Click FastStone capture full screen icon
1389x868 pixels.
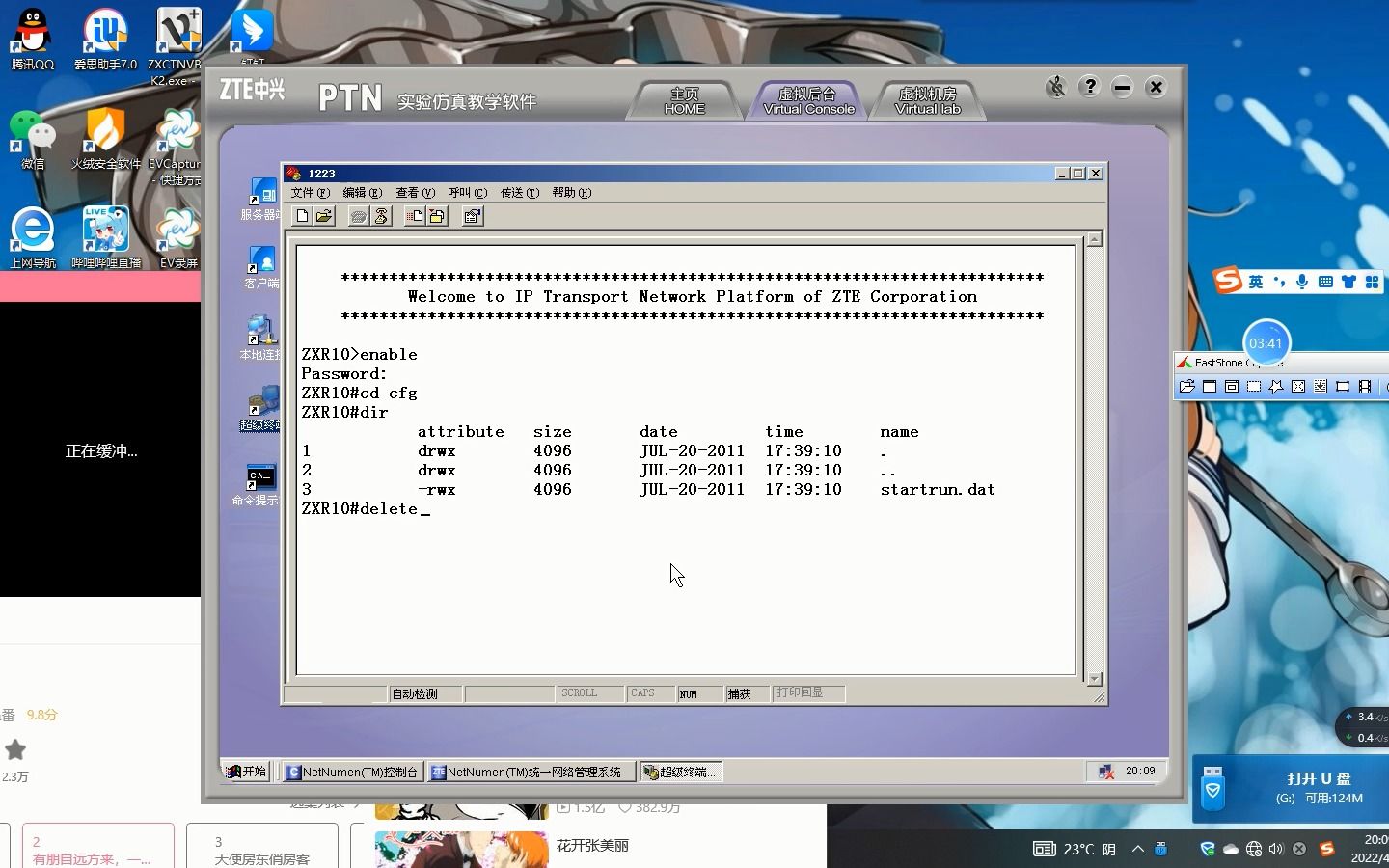pos(1298,387)
